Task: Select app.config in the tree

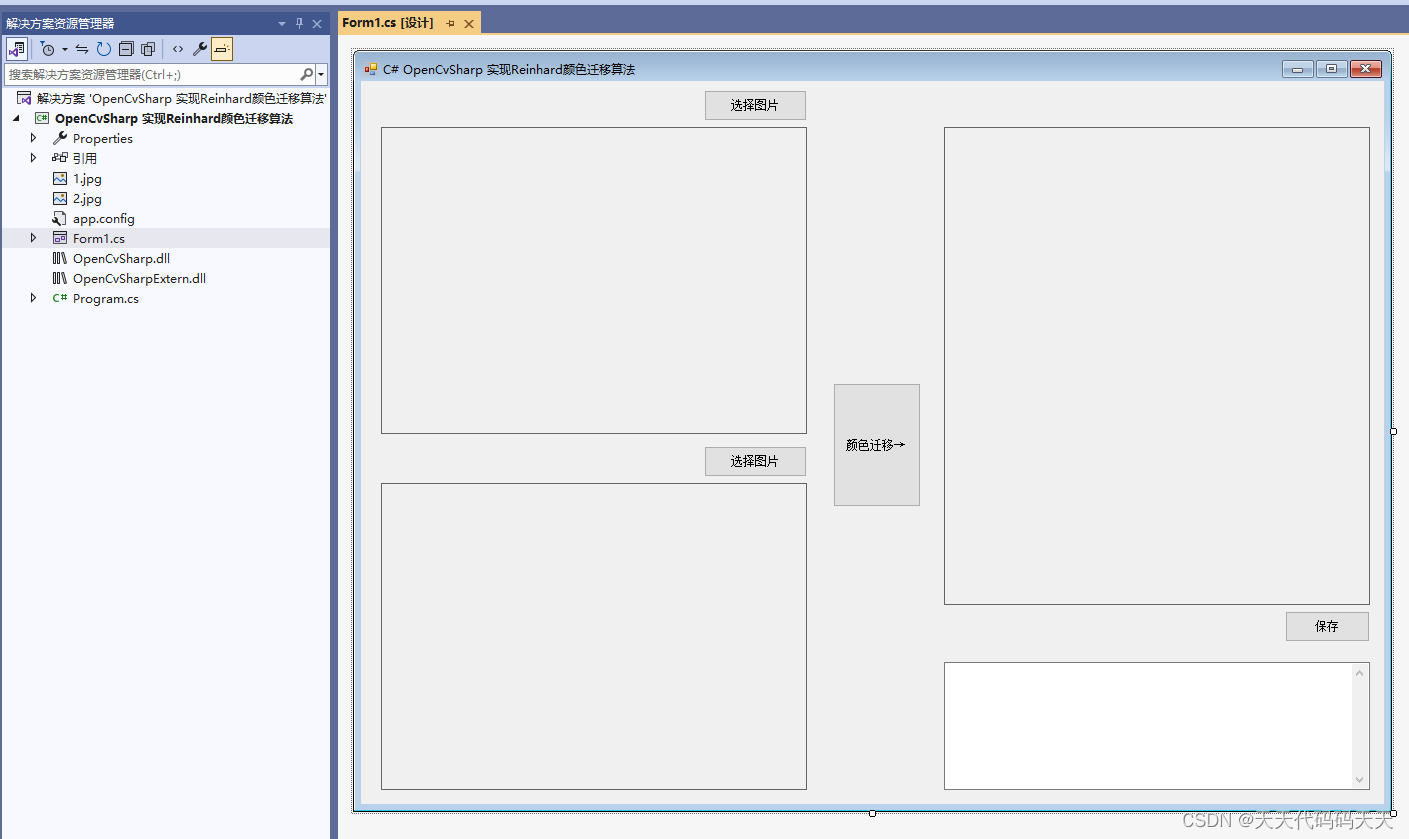Action: point(104,218)
